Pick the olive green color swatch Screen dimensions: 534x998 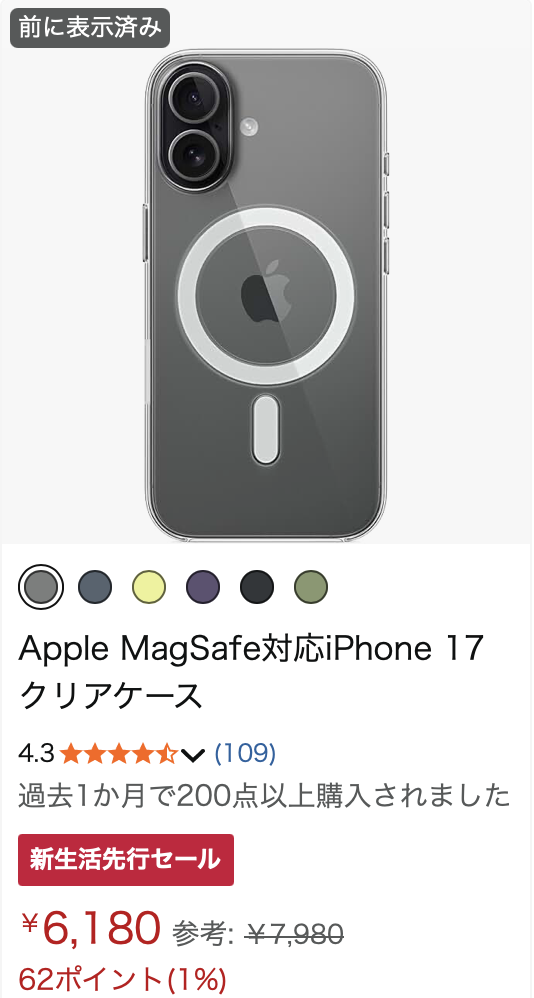(311, 586)
